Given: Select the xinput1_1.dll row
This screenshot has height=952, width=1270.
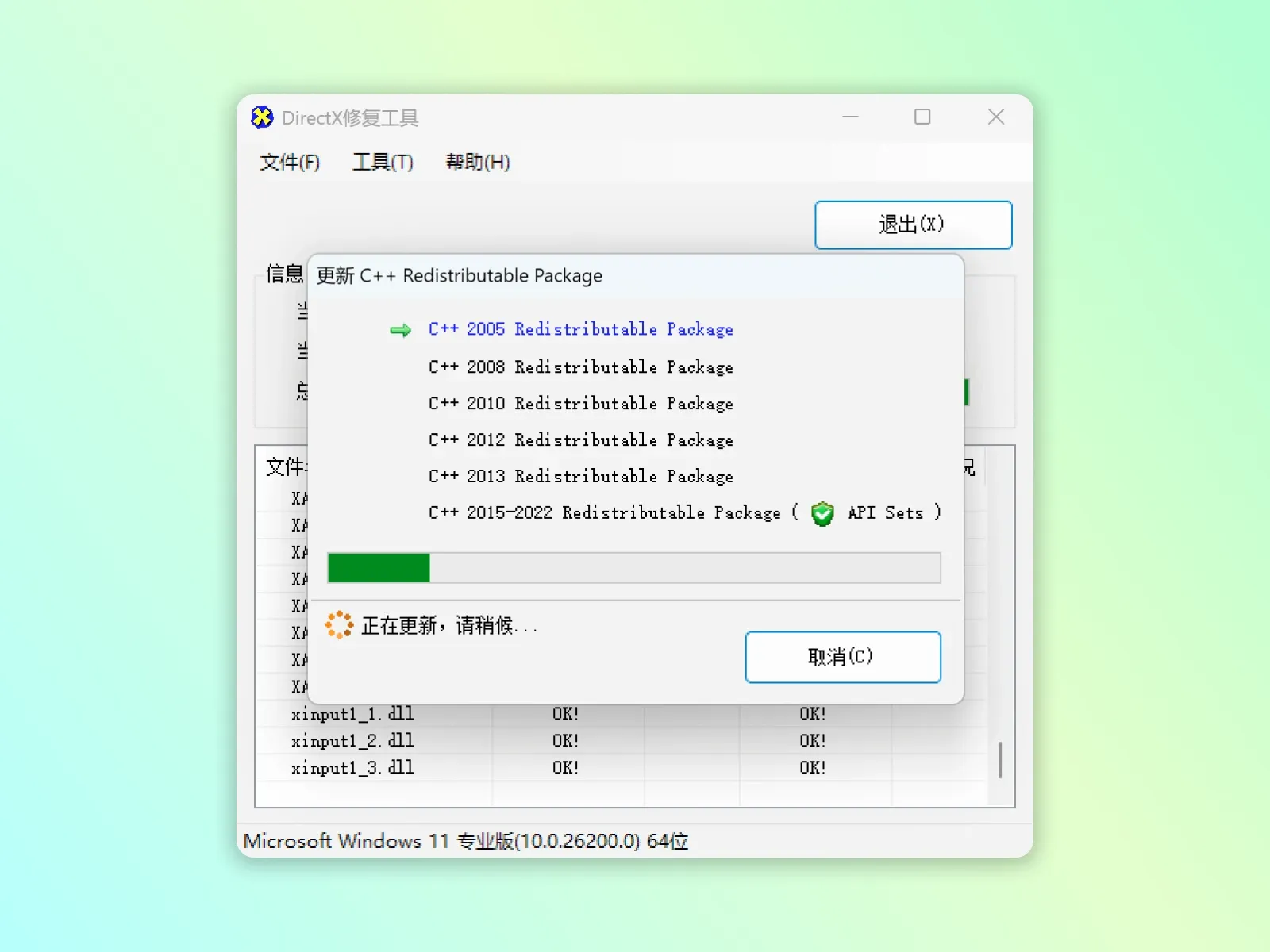Looking at the screenshot, I should point(622,714).
